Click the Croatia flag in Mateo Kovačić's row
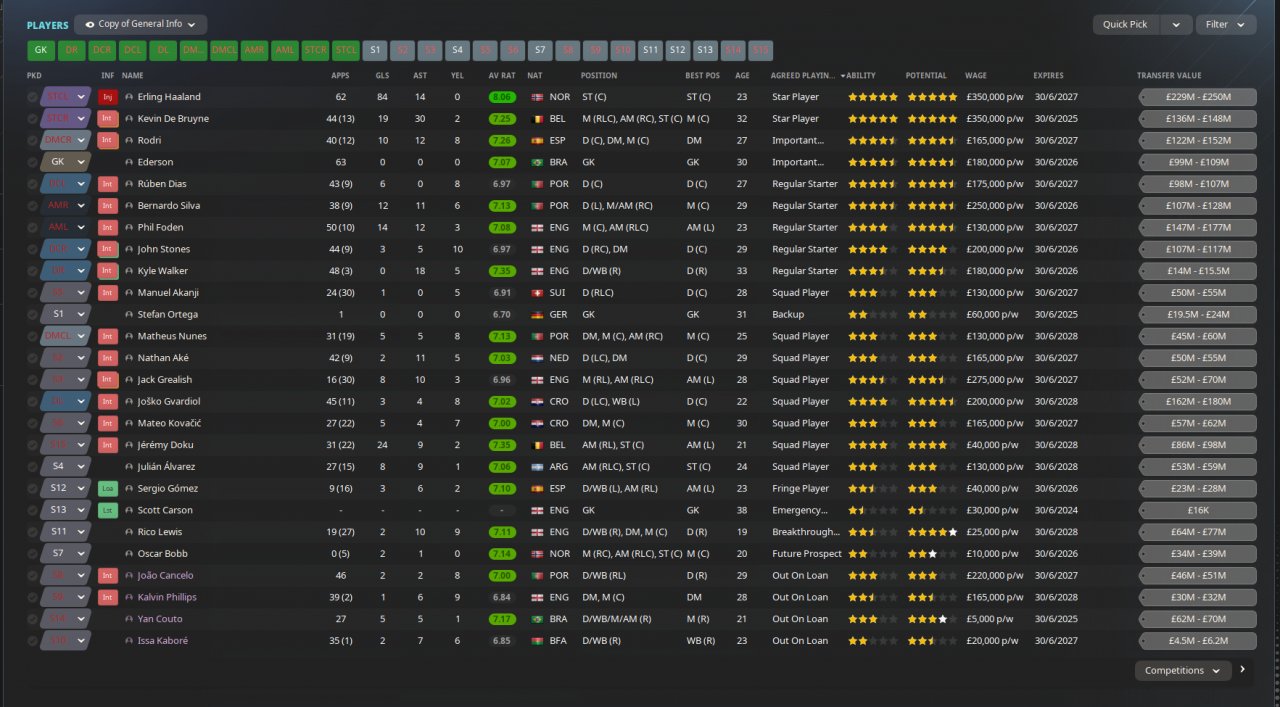1280x707 pixels. click(538, 424)
